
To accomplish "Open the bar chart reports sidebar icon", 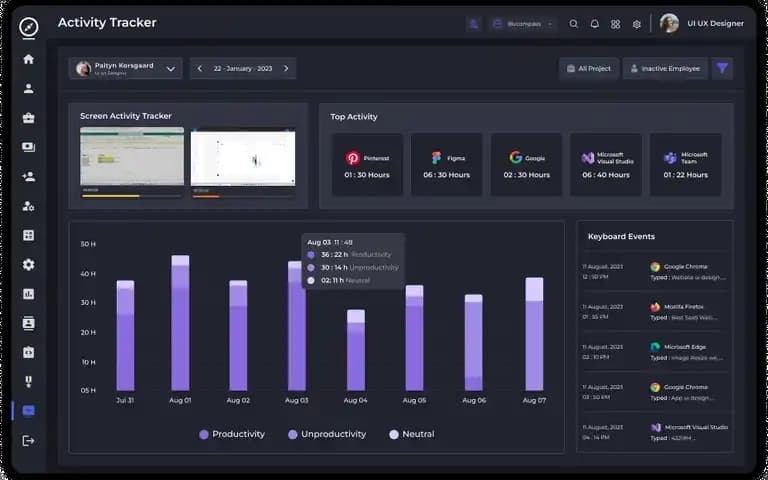I will coord(28,294).
